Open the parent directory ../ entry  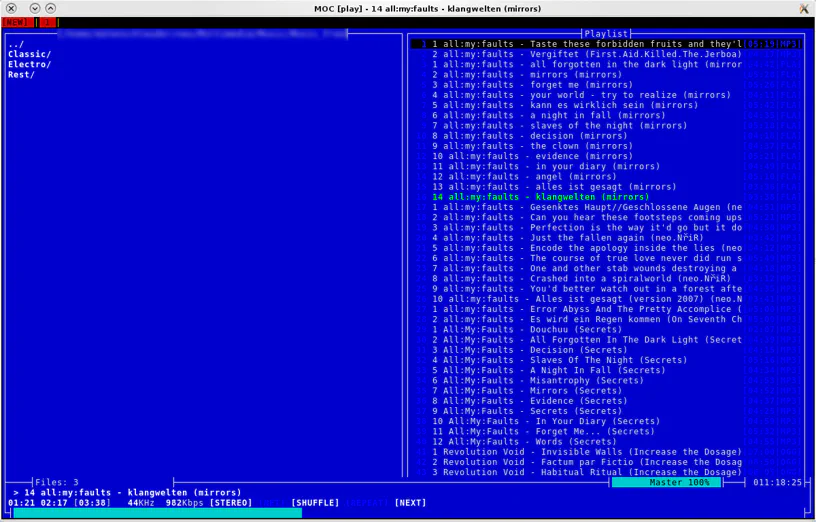[x=16, y=44]
